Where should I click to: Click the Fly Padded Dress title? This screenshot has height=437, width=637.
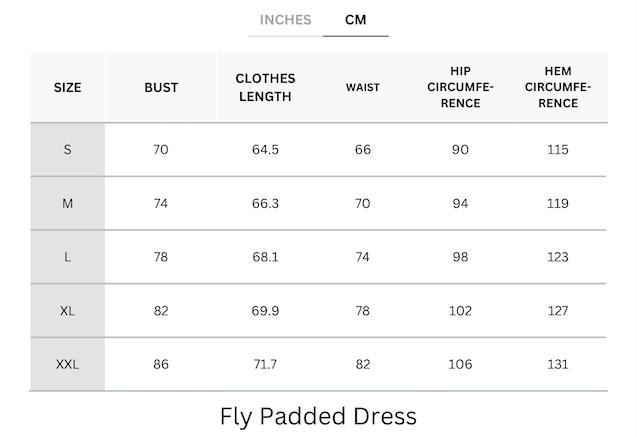(x=318, y=416)
